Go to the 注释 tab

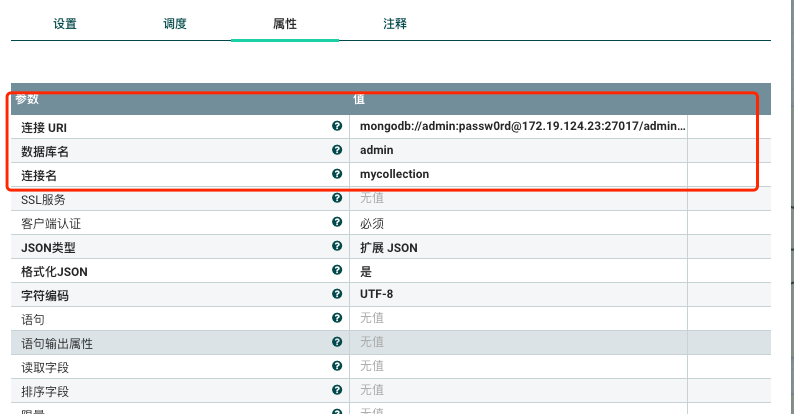coord(394,24)
